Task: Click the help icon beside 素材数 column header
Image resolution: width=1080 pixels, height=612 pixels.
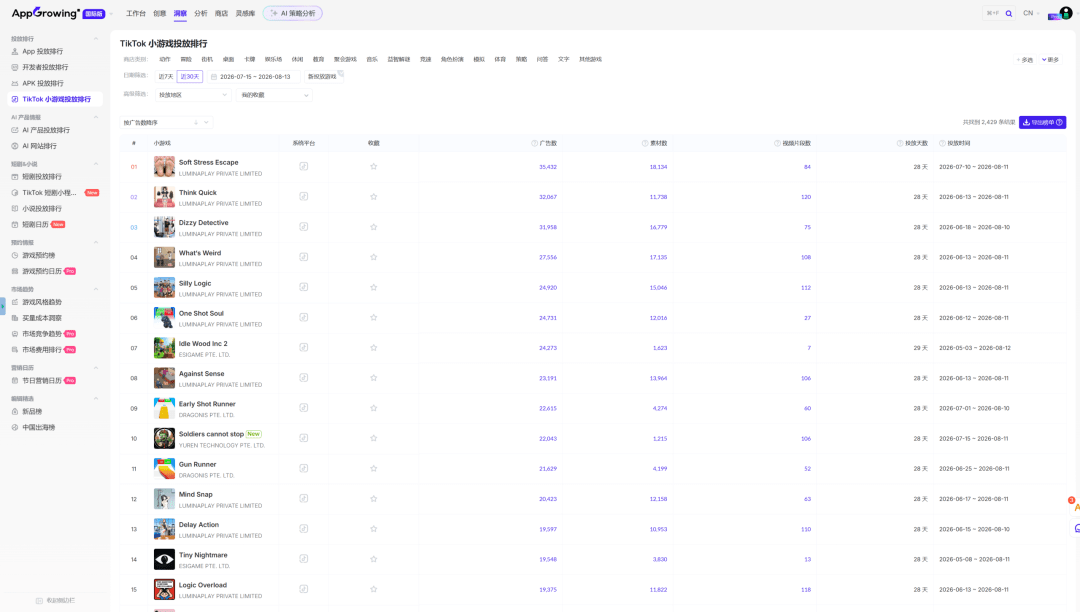Action: click(x=645, y=143)
